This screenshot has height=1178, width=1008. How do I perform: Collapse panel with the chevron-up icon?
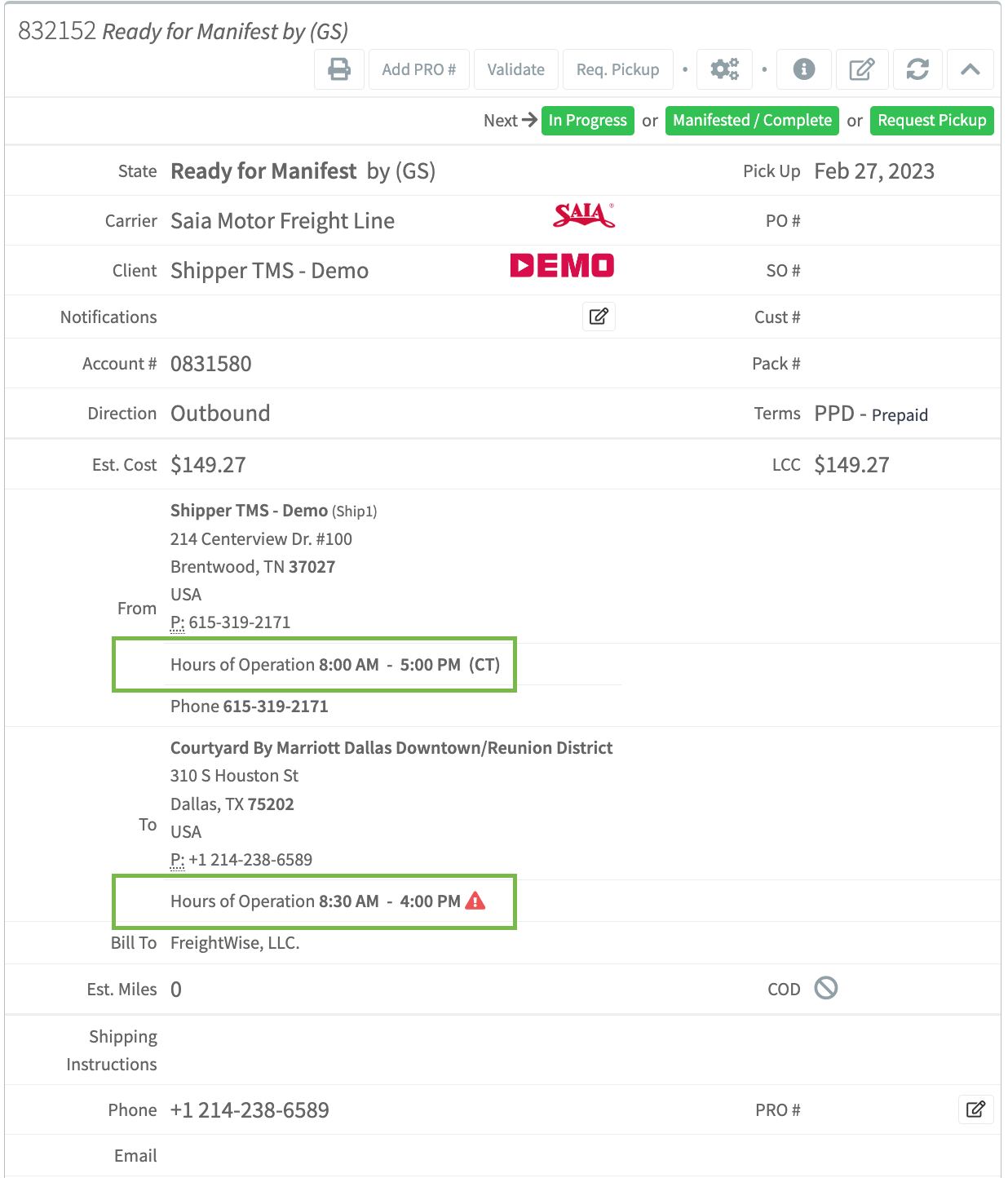pos(970,69)
